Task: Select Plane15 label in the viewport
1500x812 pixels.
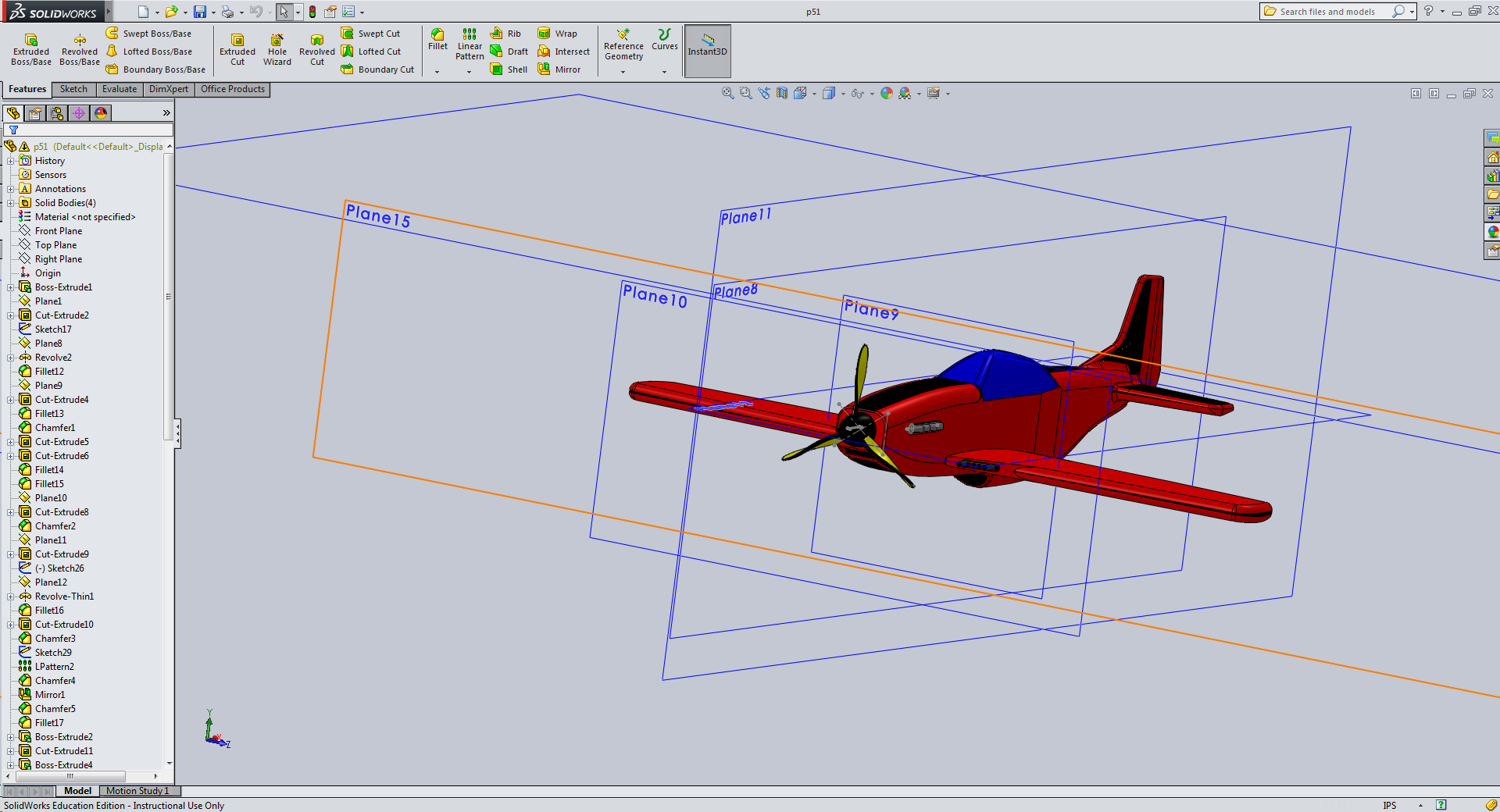Action: pyautogui.click(x=378, y=216)
